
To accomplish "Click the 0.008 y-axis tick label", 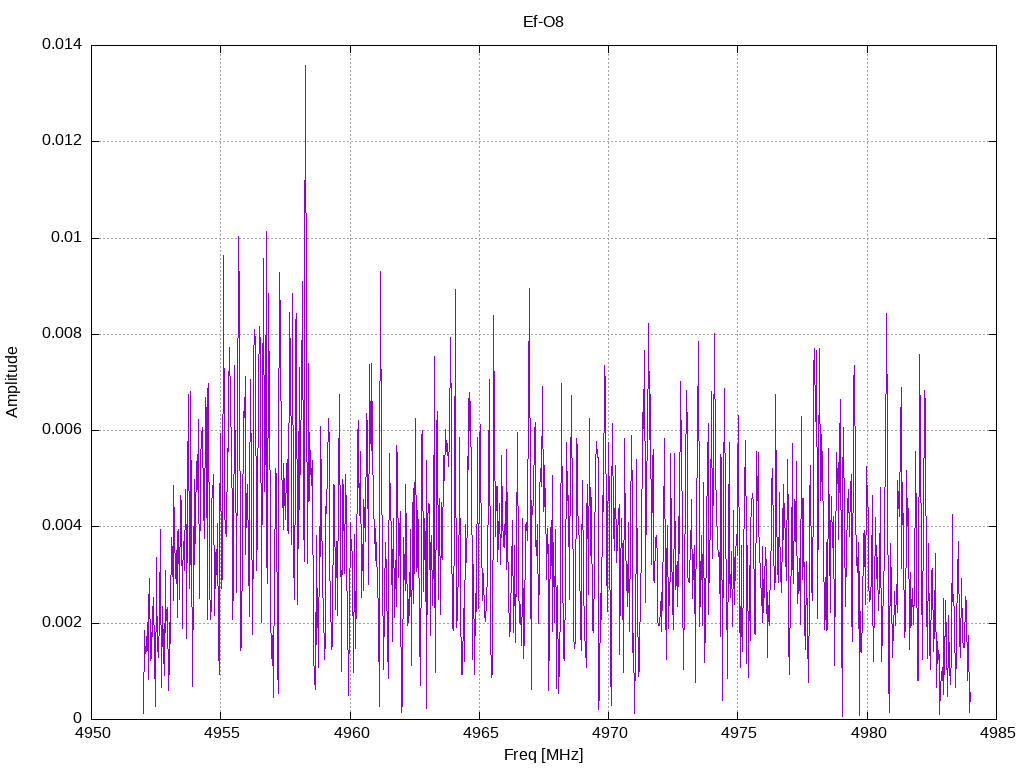I will (x=62, y=334).
